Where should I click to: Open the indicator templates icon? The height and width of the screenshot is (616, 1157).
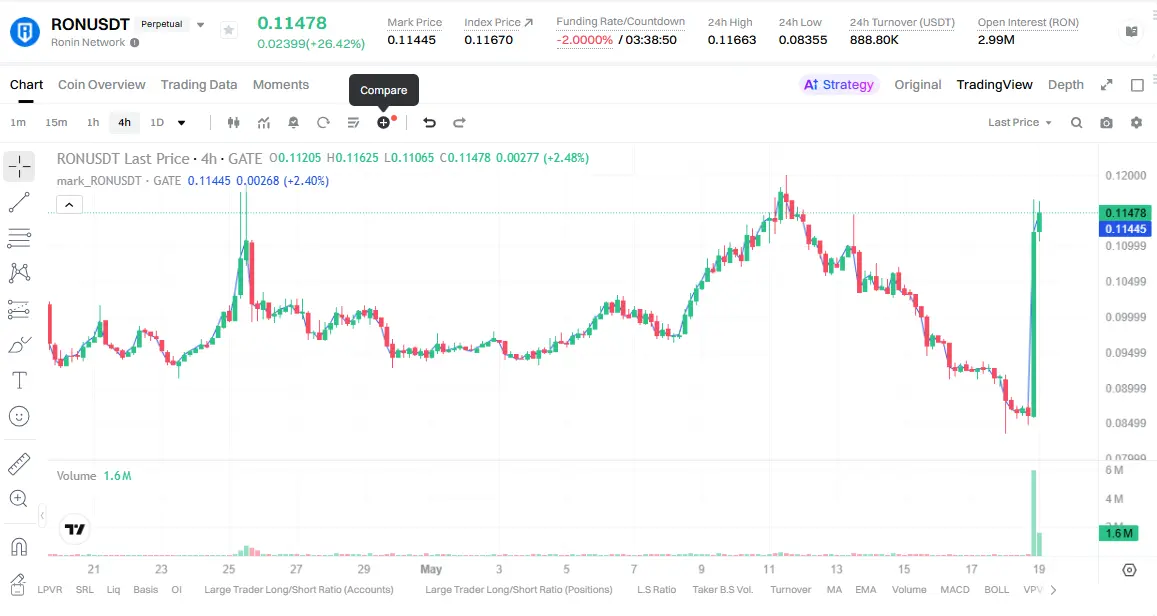point(353,122)
